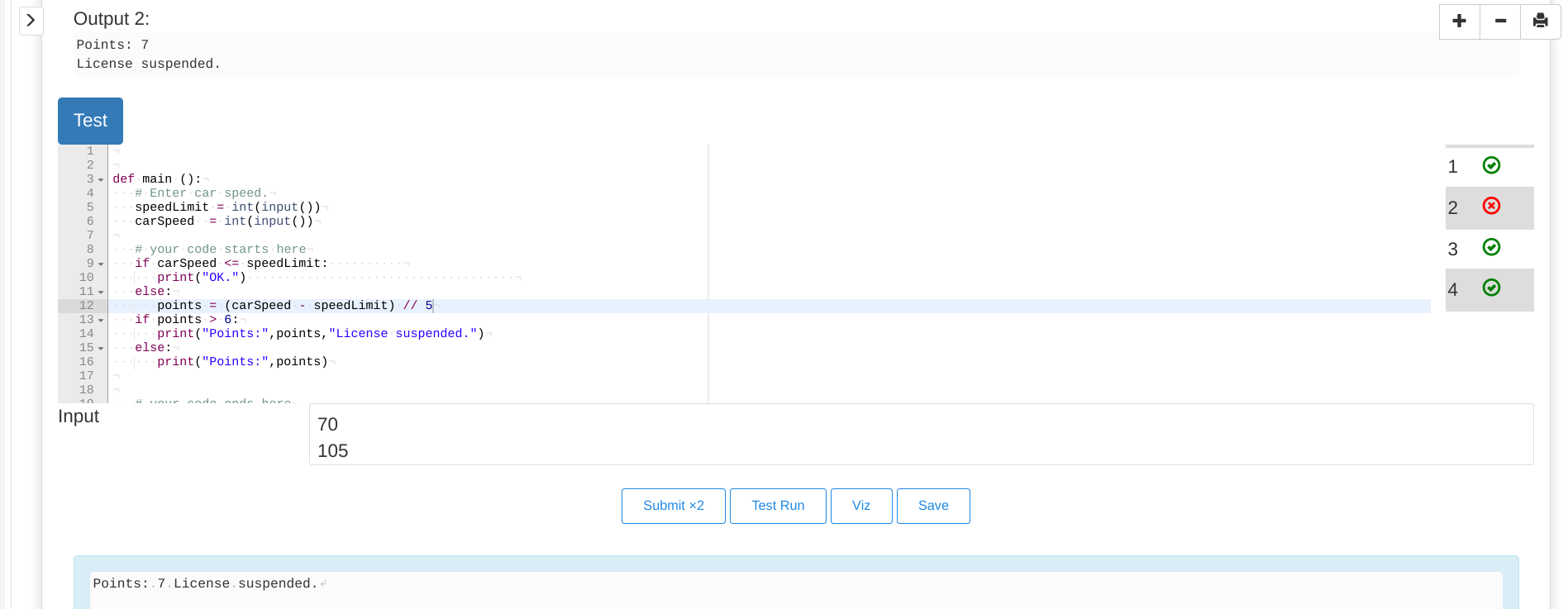Click line number 14 in gutter

tap(87, 334)
